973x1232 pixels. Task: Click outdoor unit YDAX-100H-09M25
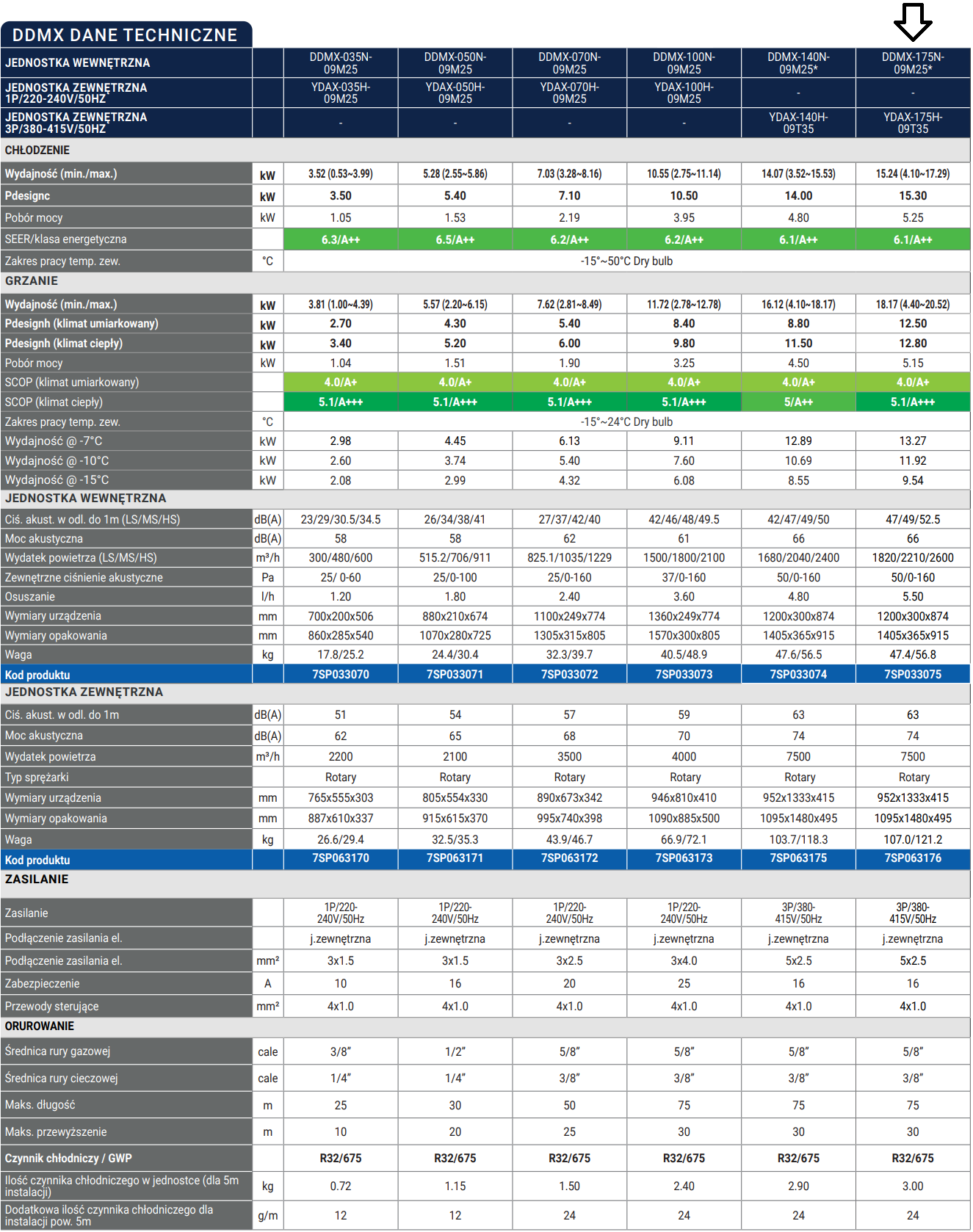click(x=684, y=93)
